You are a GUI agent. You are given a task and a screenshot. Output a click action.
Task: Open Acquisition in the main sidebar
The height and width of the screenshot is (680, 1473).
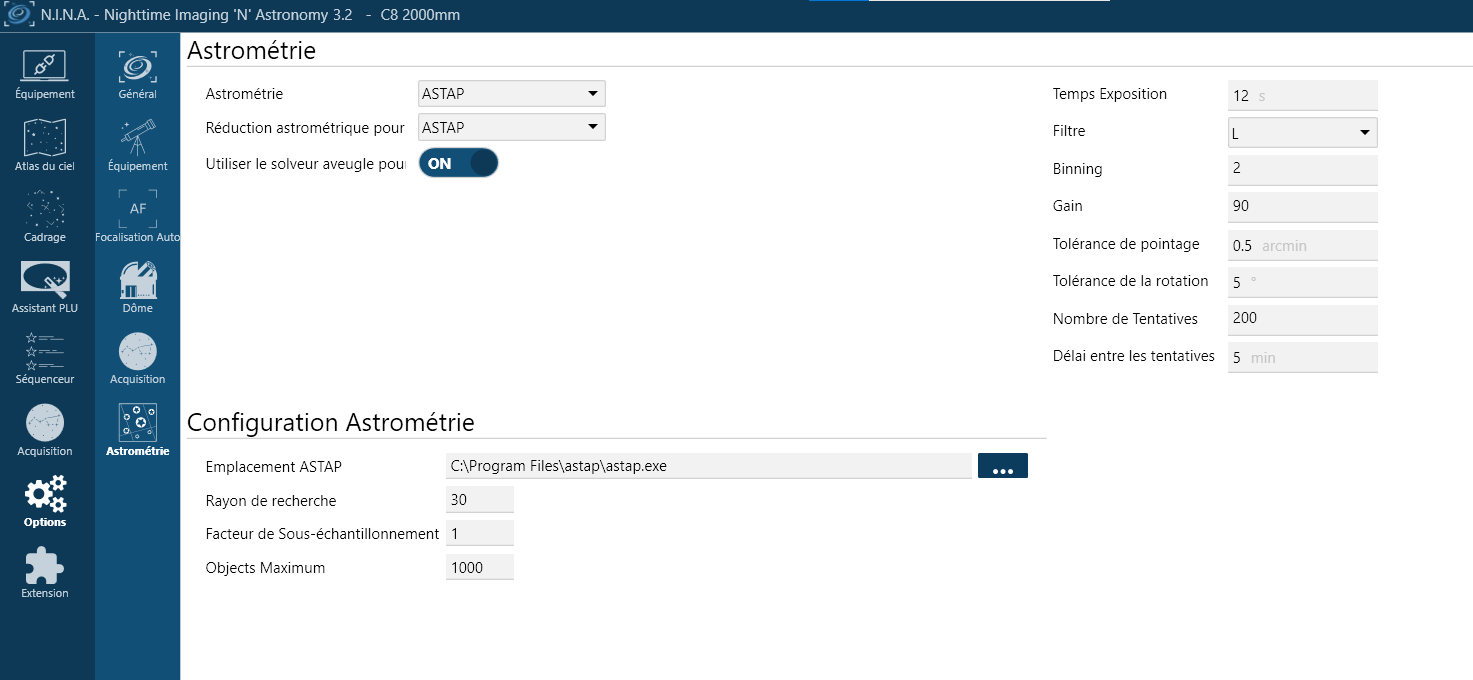click(x=45, y=431)
